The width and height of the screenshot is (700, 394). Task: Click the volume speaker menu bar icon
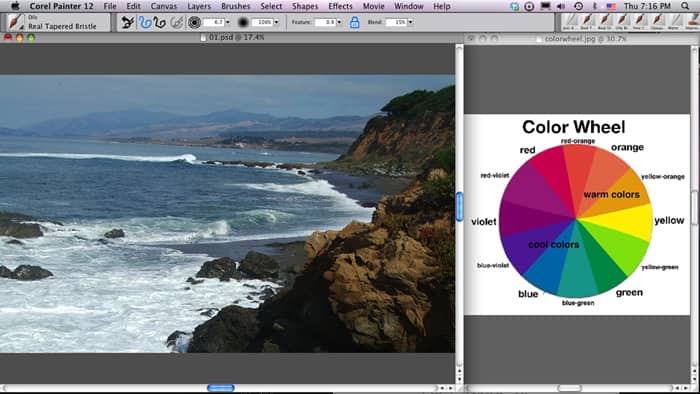coord(561,6)
